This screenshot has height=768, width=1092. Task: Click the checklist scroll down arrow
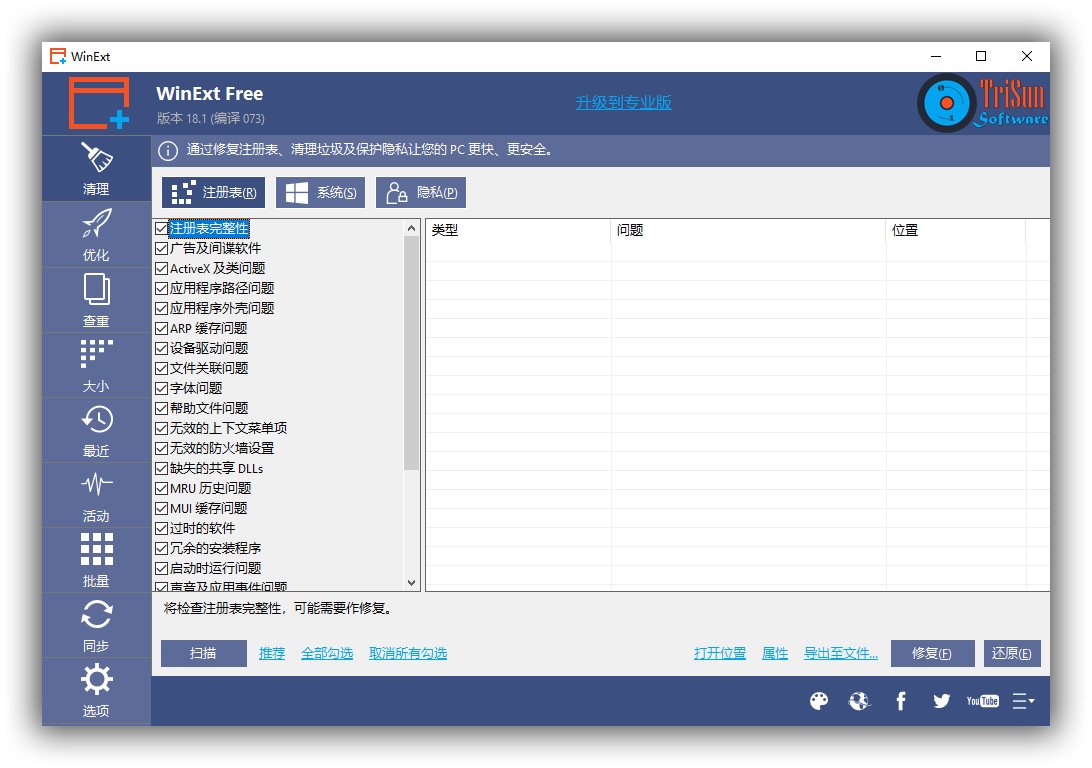click(412, 583)
